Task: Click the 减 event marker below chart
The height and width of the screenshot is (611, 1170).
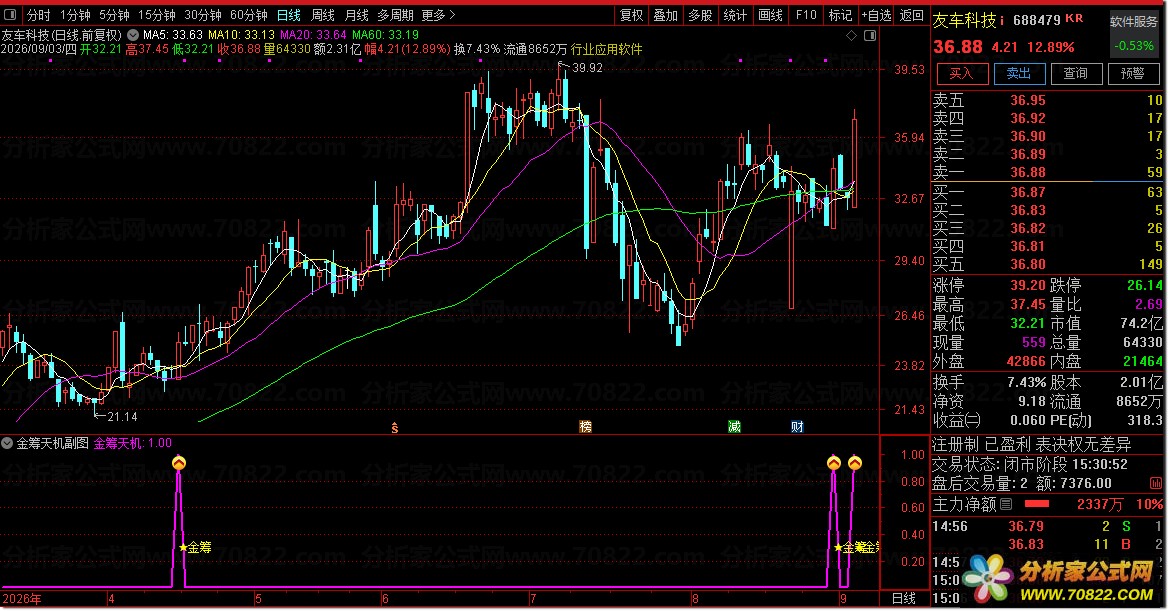Action: pyautogui.click(x=734, y=427)
